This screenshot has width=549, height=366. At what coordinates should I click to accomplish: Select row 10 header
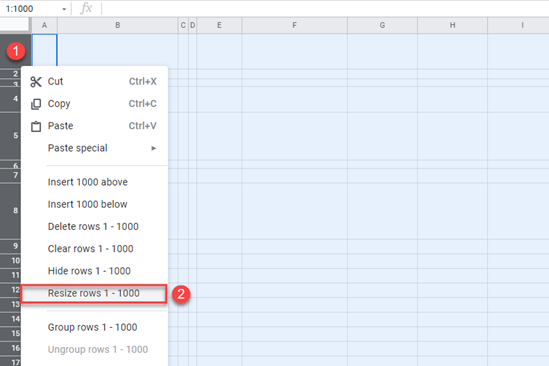tap(11, 261)
